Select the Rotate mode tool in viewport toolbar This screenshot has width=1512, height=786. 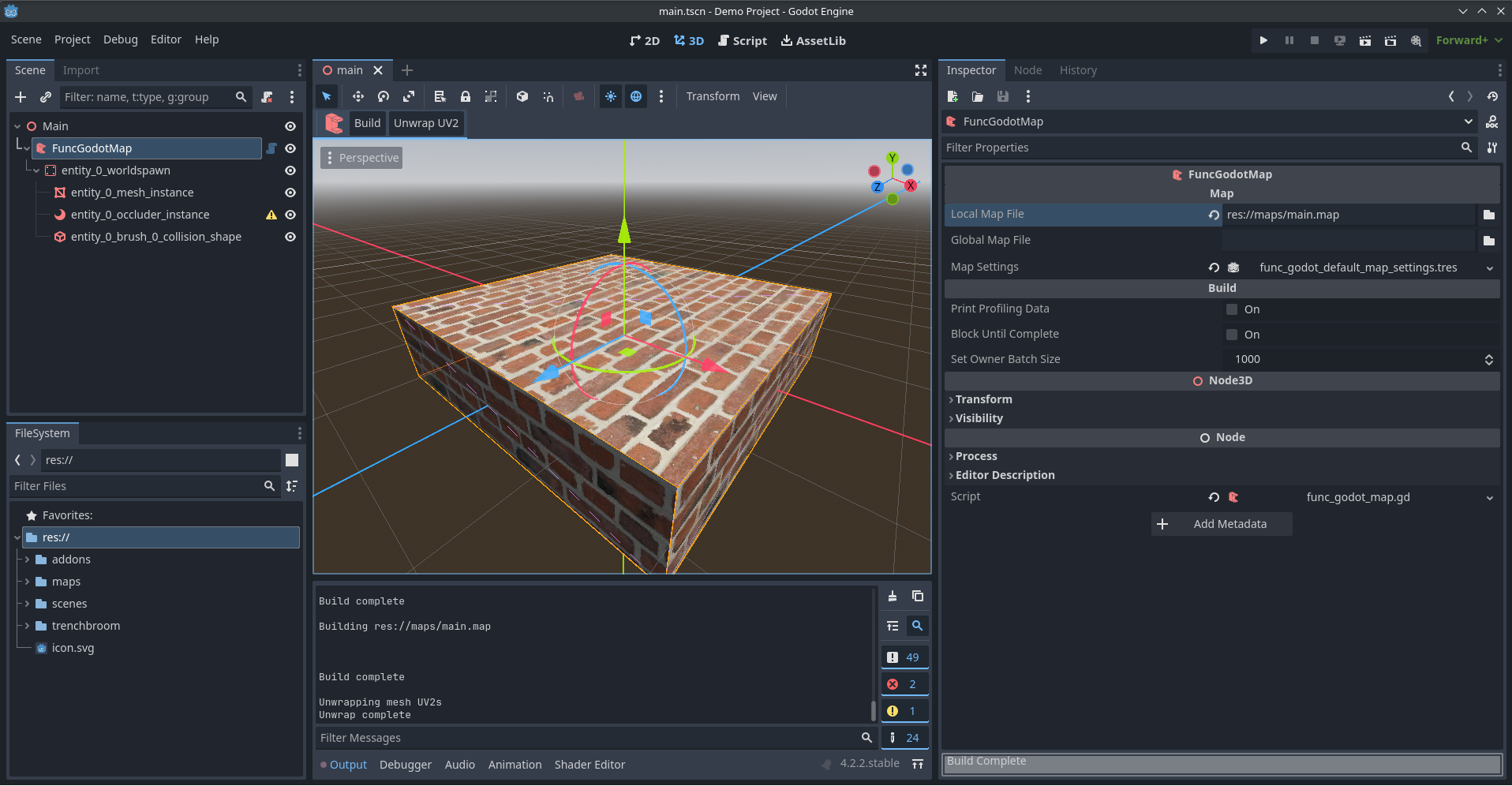(x=384, y=96)
